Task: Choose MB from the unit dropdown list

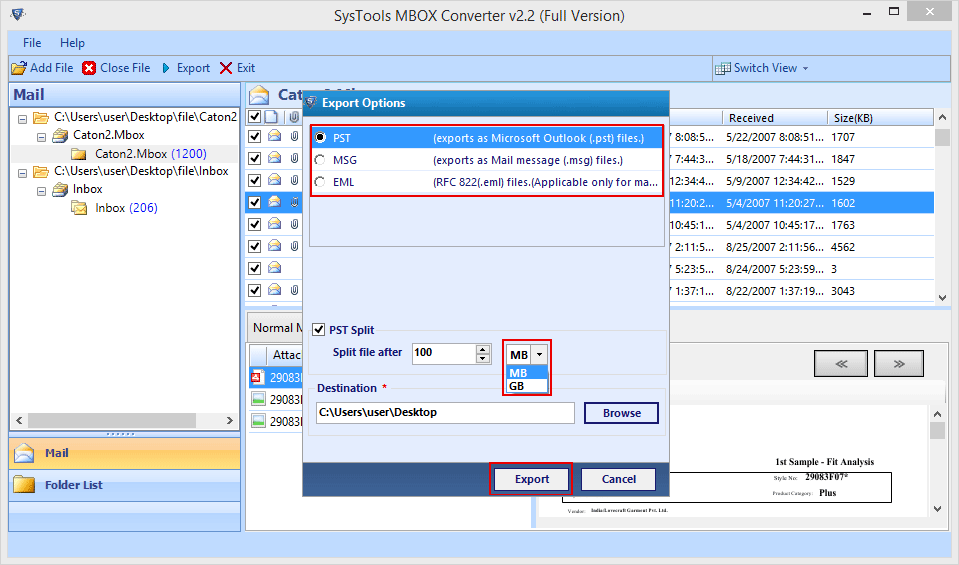Action: coord(527,373)
